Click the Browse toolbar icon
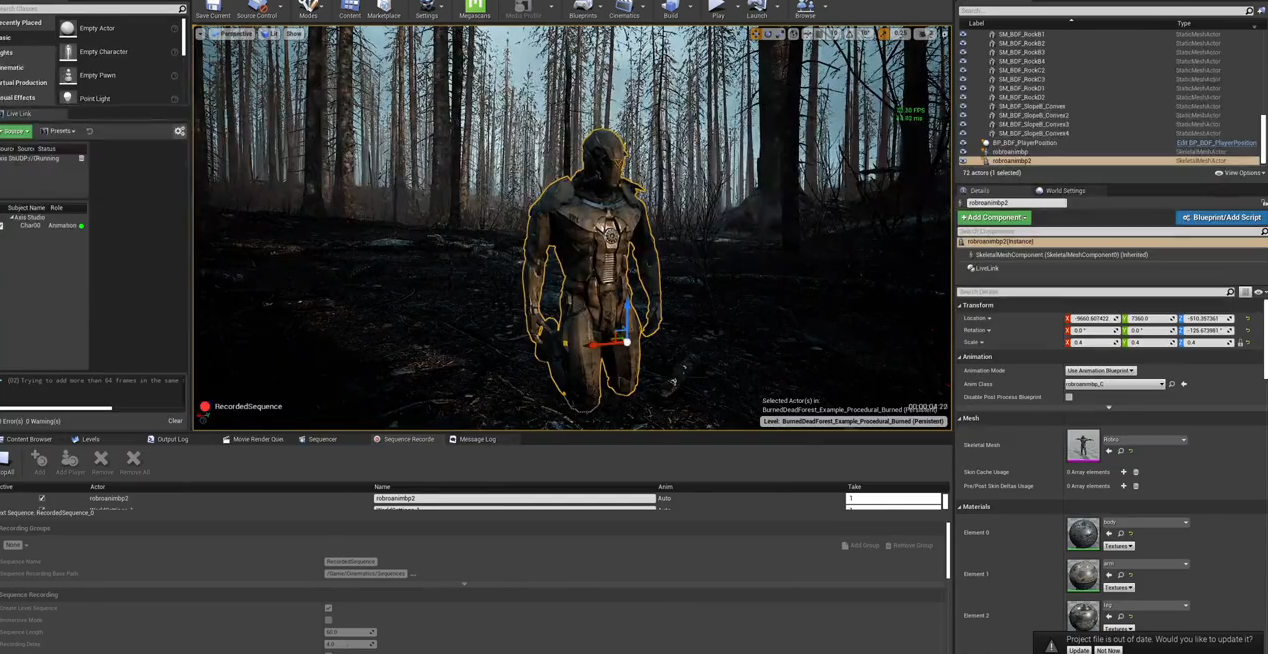The width and height of the screenshot is (1268, 654). [x=805, y=9]
